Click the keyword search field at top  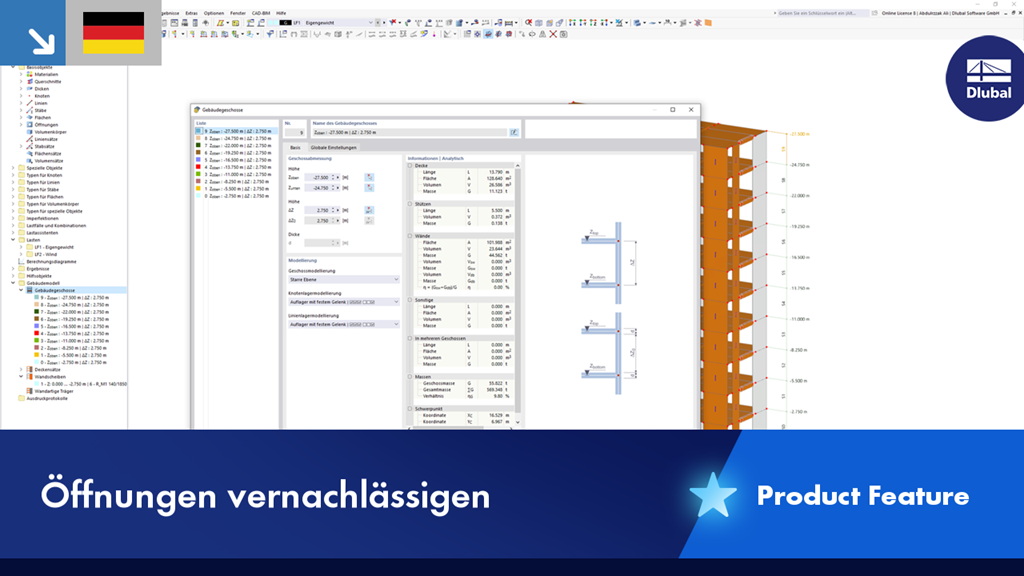pyautogui.click(x=822, y=13)
